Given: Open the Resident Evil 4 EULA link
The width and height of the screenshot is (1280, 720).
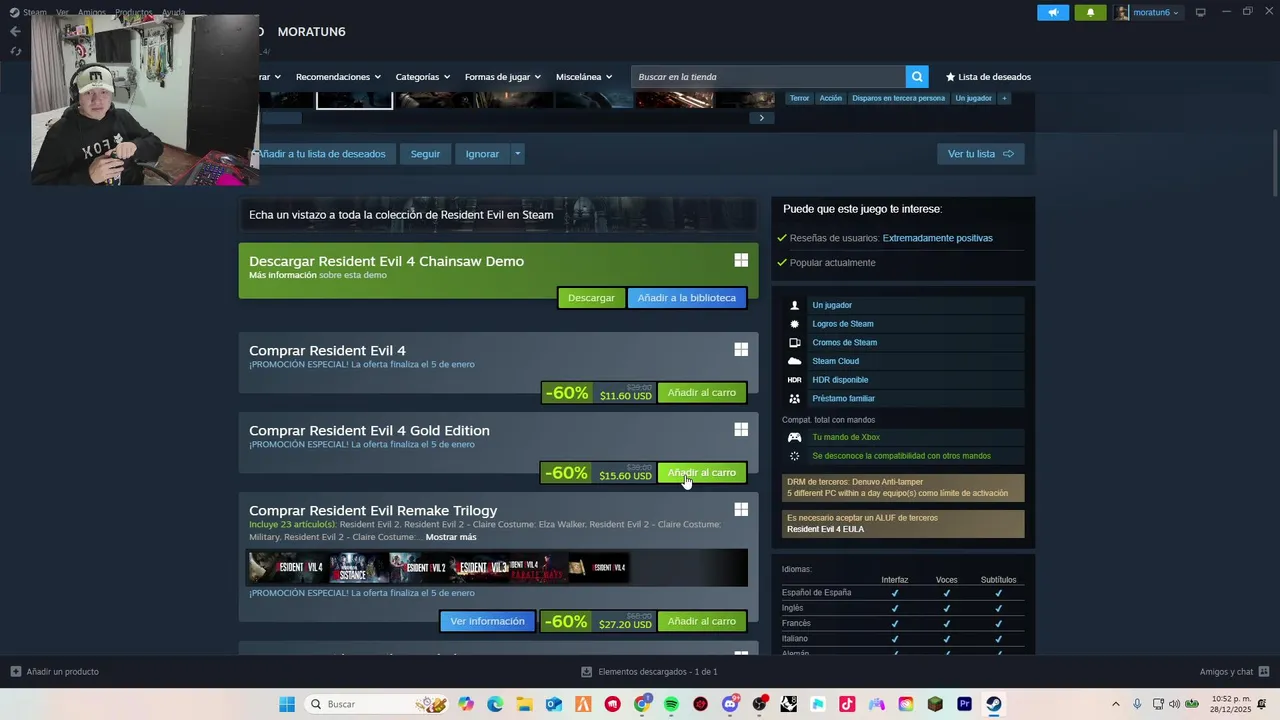Looking at the screenshot, I should (825, 529).
